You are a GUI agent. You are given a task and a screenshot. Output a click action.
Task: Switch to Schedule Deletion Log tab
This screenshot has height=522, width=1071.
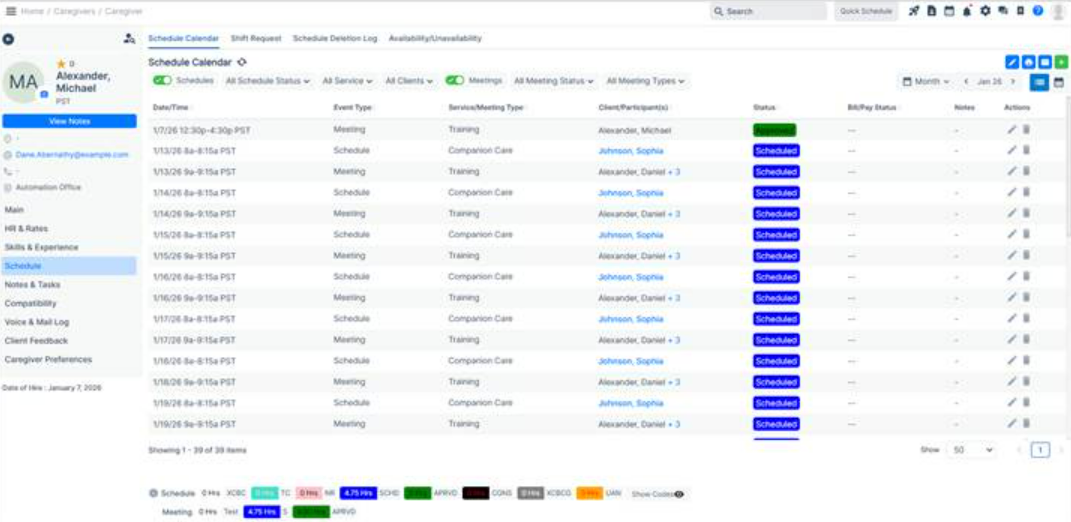pyautogui.click(x=335, y=38)
